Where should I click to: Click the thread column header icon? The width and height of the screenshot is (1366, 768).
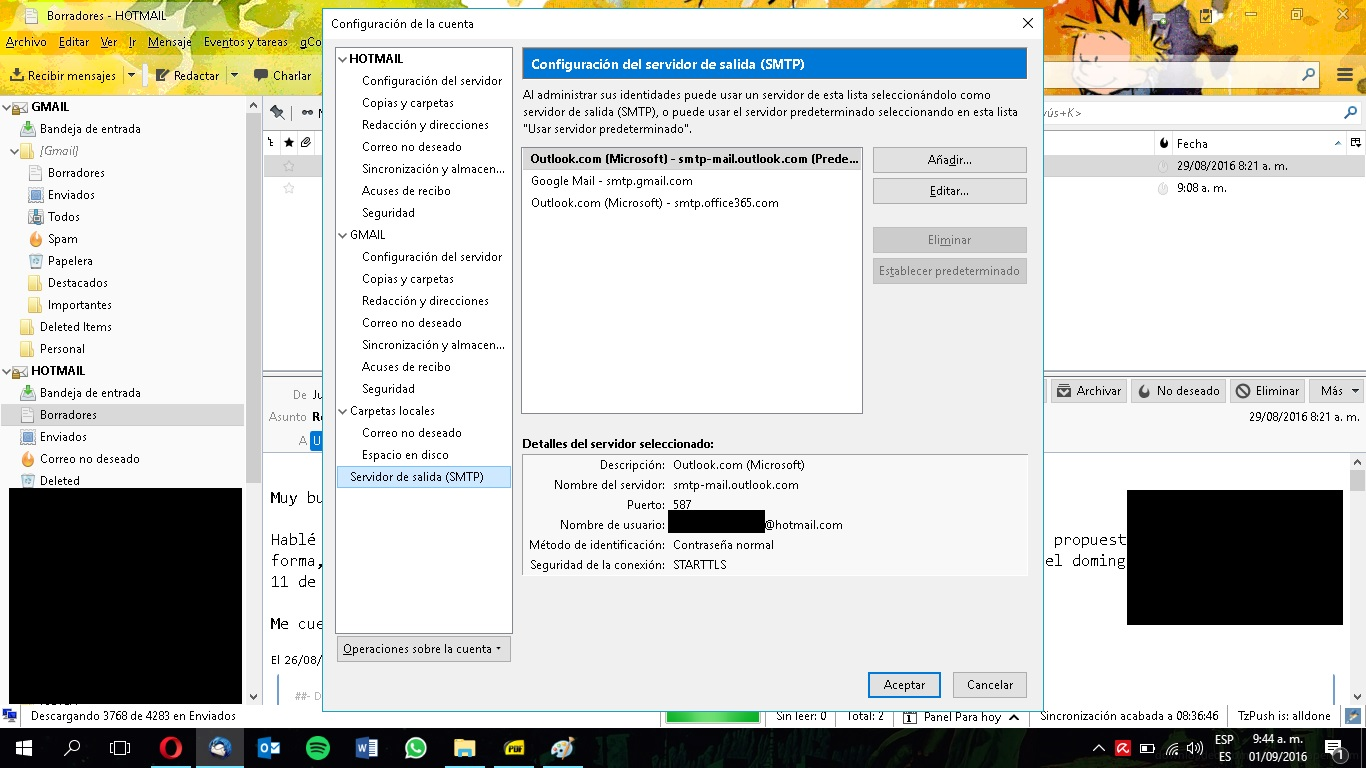click(271, 143)
